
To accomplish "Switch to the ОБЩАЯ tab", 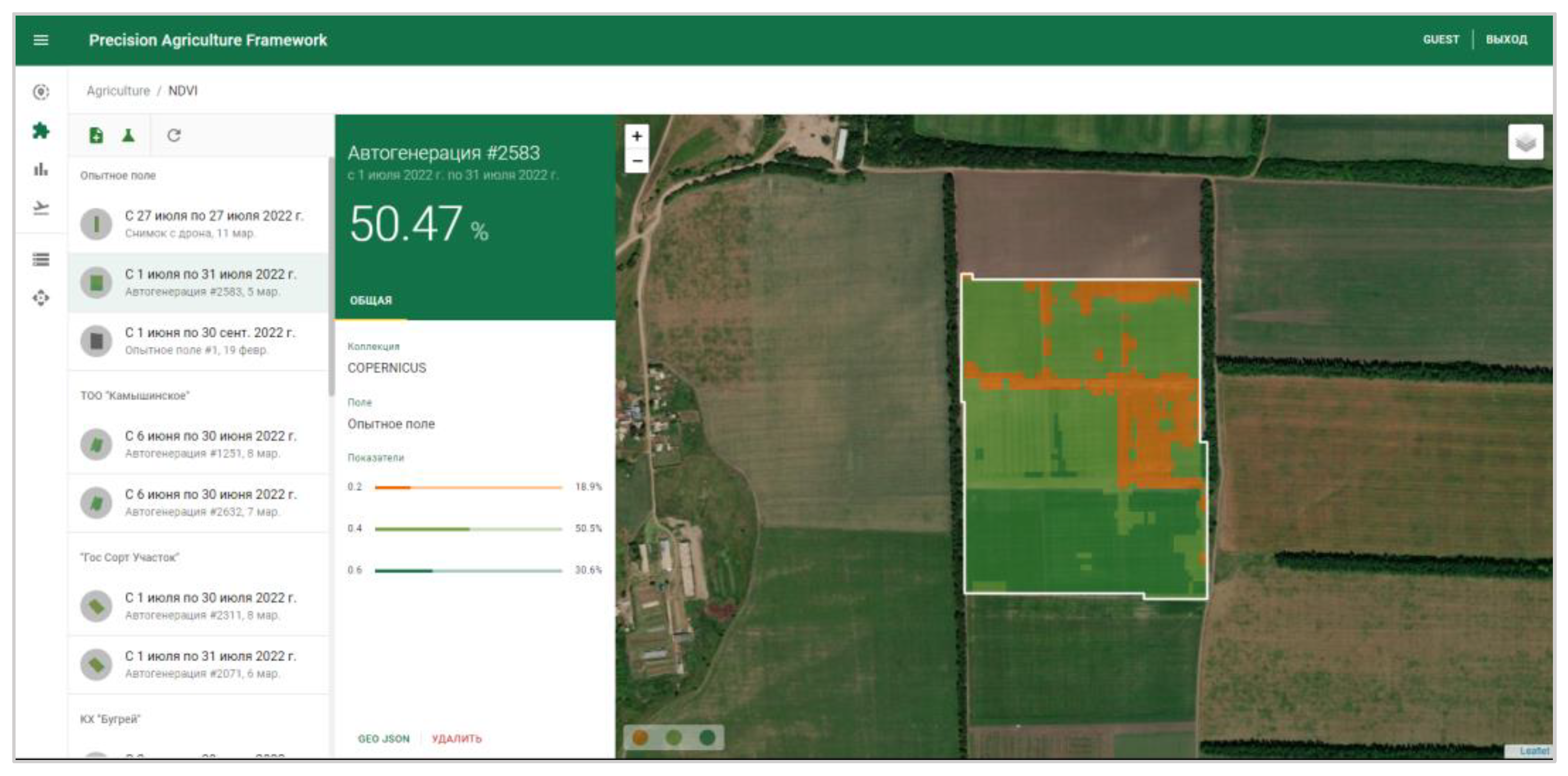I will coord(371,300).
